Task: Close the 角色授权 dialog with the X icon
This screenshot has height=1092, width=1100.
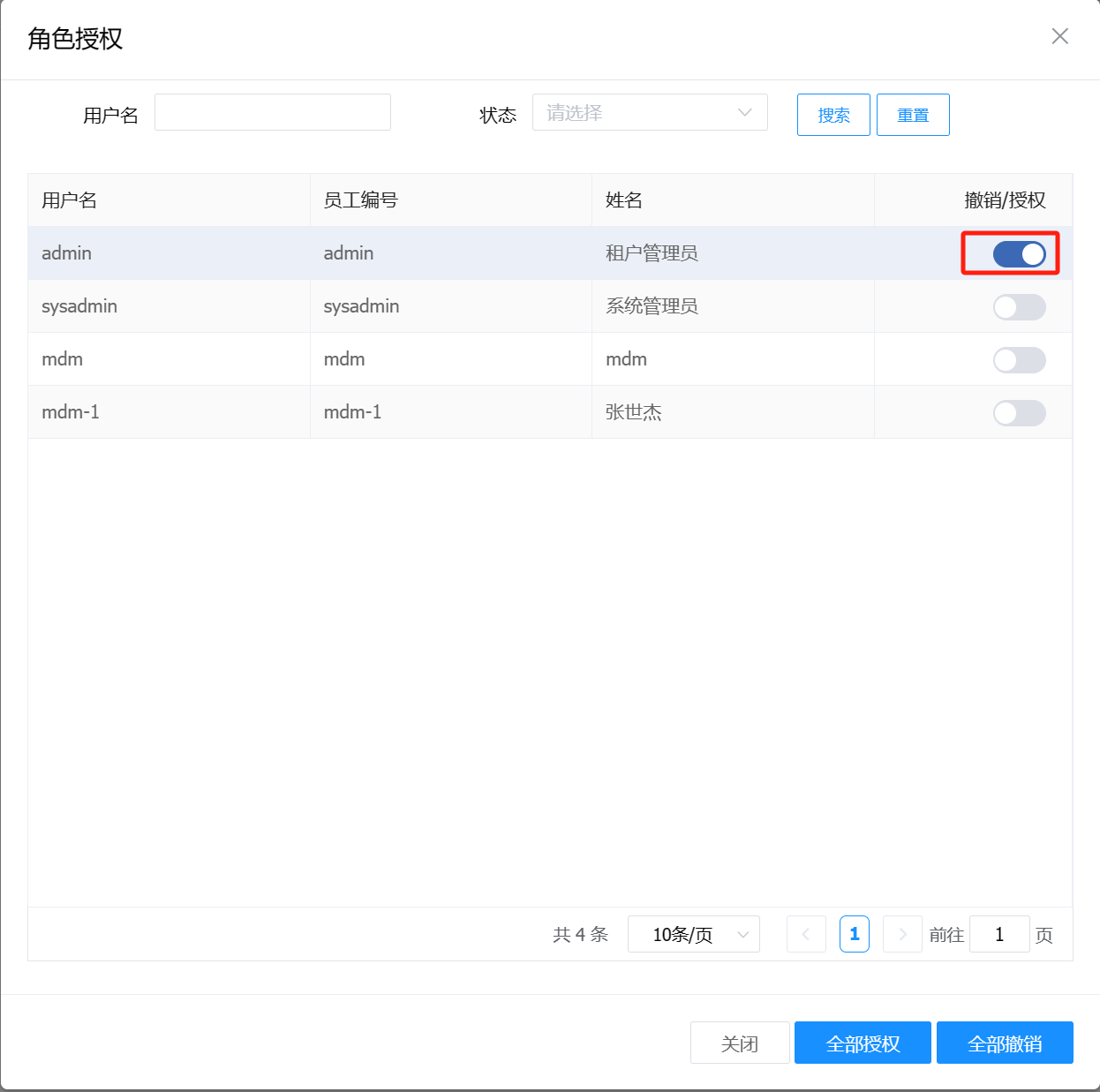Action: click(x=1059, y=36)
